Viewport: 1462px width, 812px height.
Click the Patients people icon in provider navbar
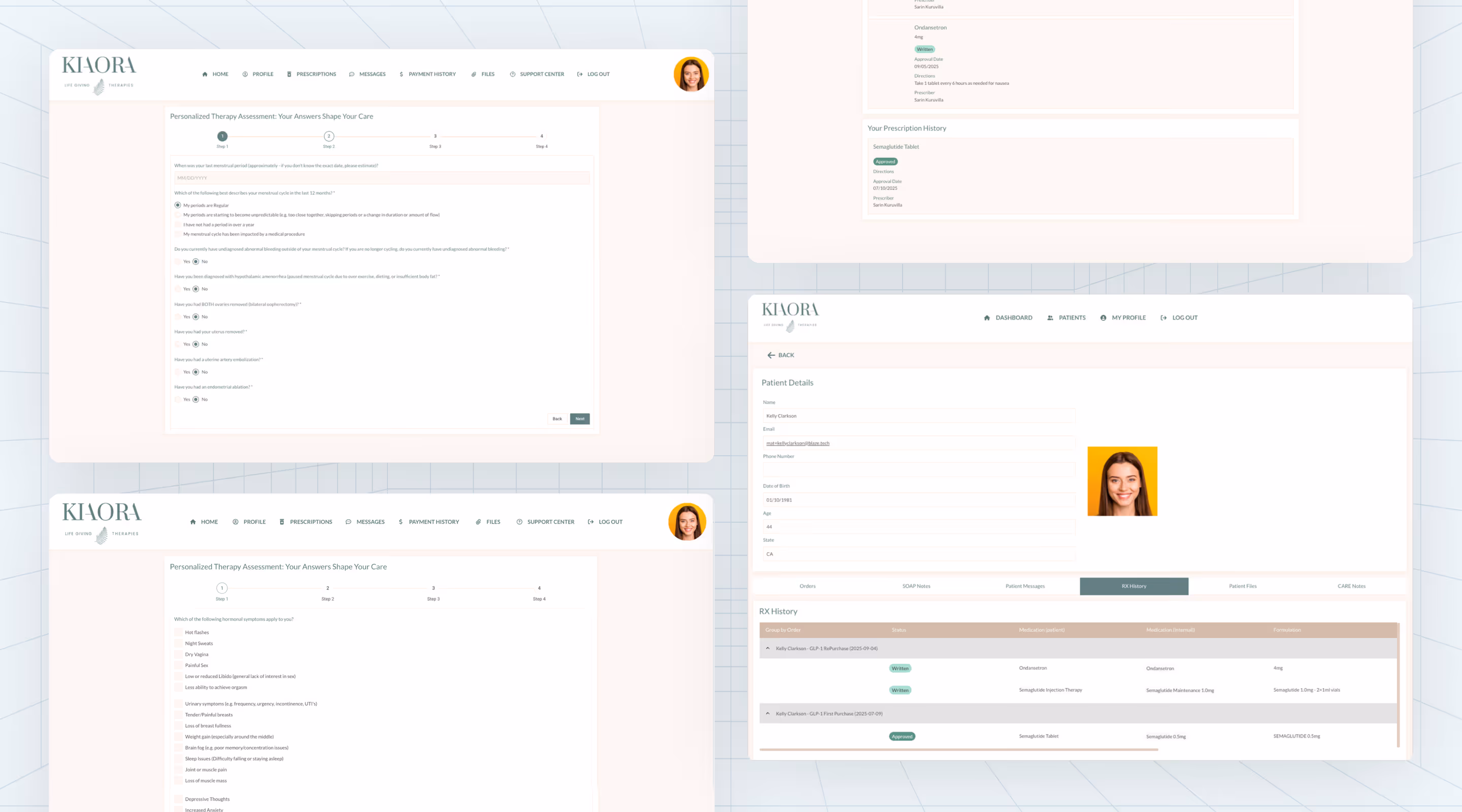(1050, 318)
